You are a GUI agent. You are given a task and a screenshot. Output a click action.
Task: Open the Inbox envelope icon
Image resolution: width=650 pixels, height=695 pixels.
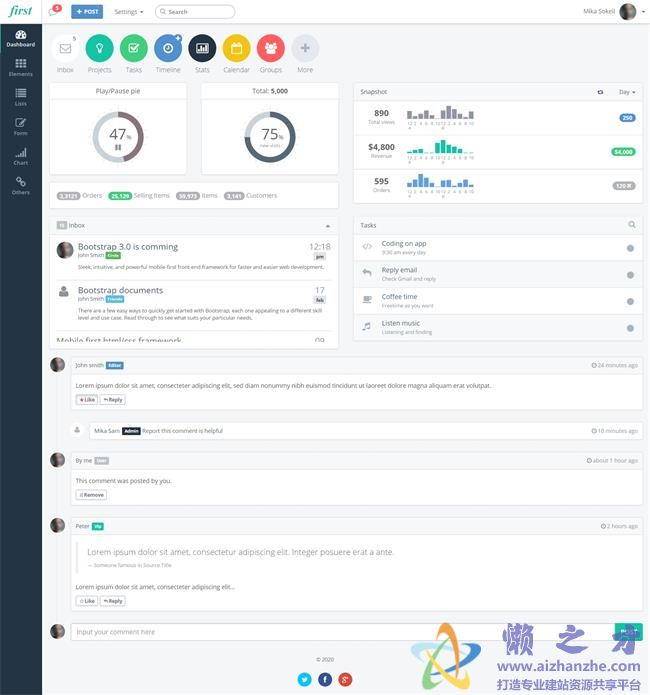point(65,48)
